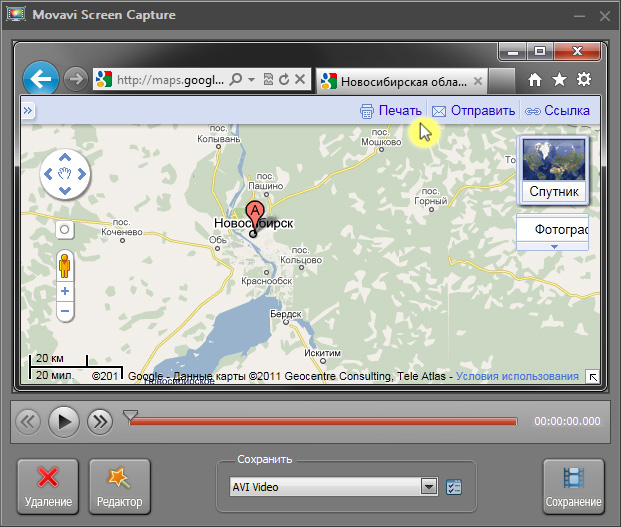Click the red marker A on Новосибирск
The height and width of the screenshot is (527, 621).
(x=255, y=214)
